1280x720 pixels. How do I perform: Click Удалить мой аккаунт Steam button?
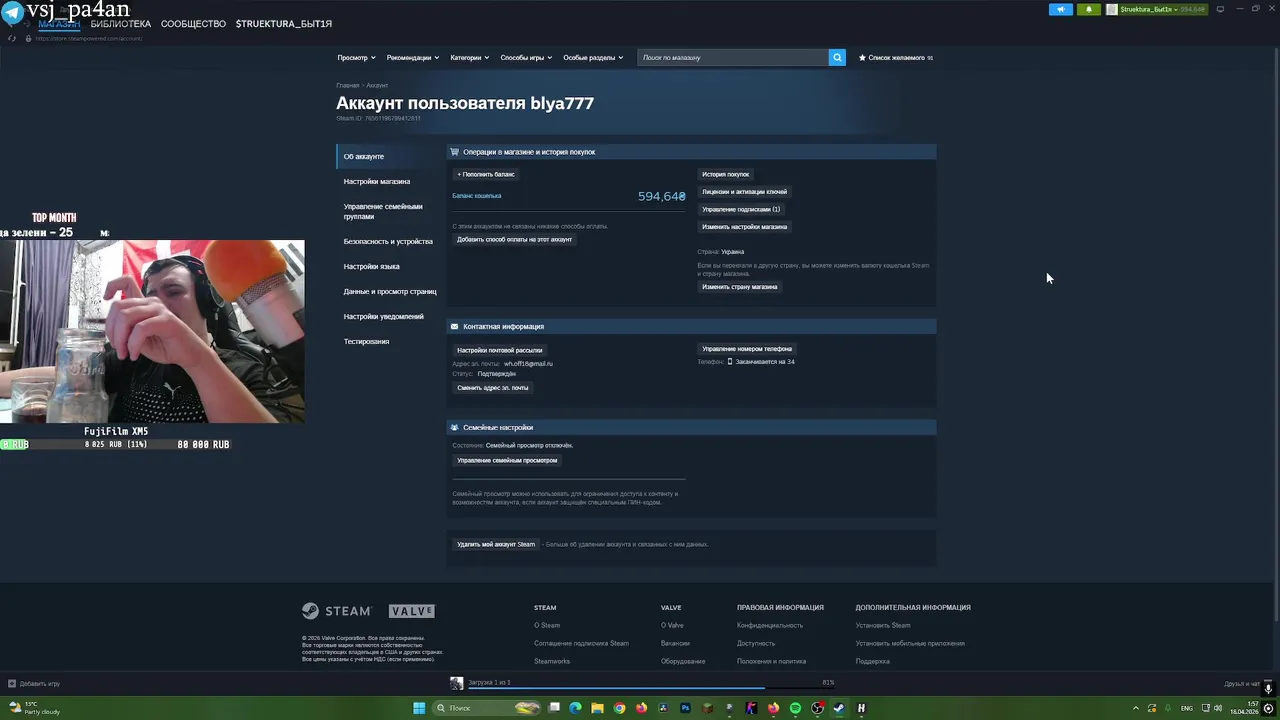(x=496, y=545)
